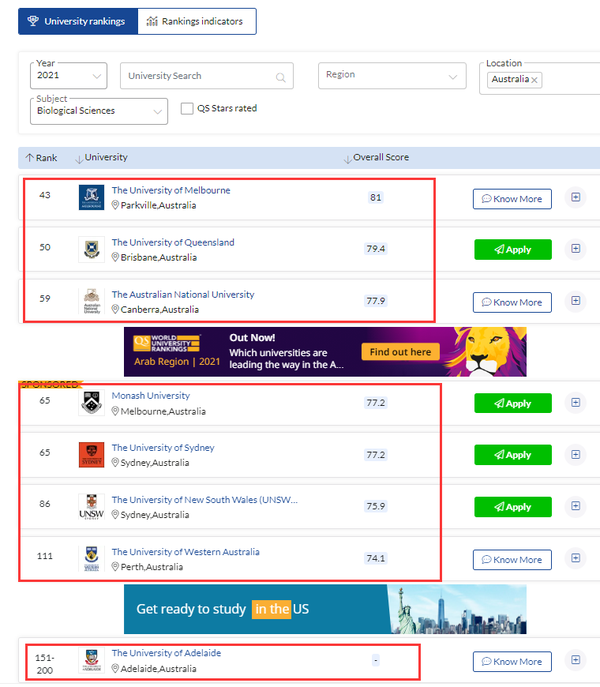Click the overall score 81 value
Viewport: 600px width, 687px height.
coord(376,197)
